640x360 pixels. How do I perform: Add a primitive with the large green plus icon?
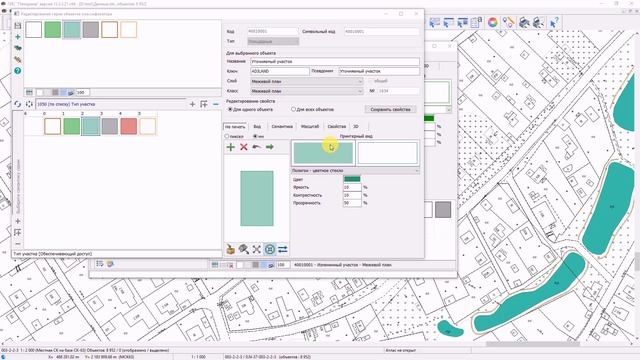pyautogui.click(x=231, y=147)
